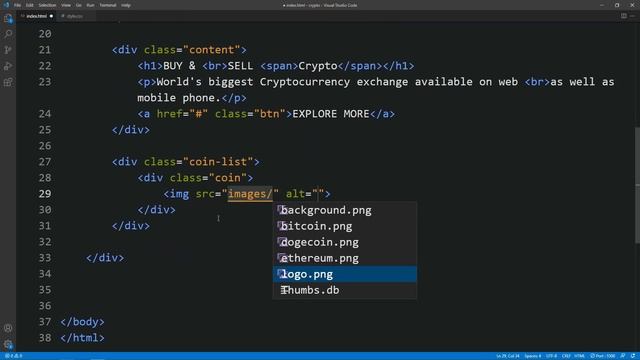Open the Help menu

coord(126,5)
